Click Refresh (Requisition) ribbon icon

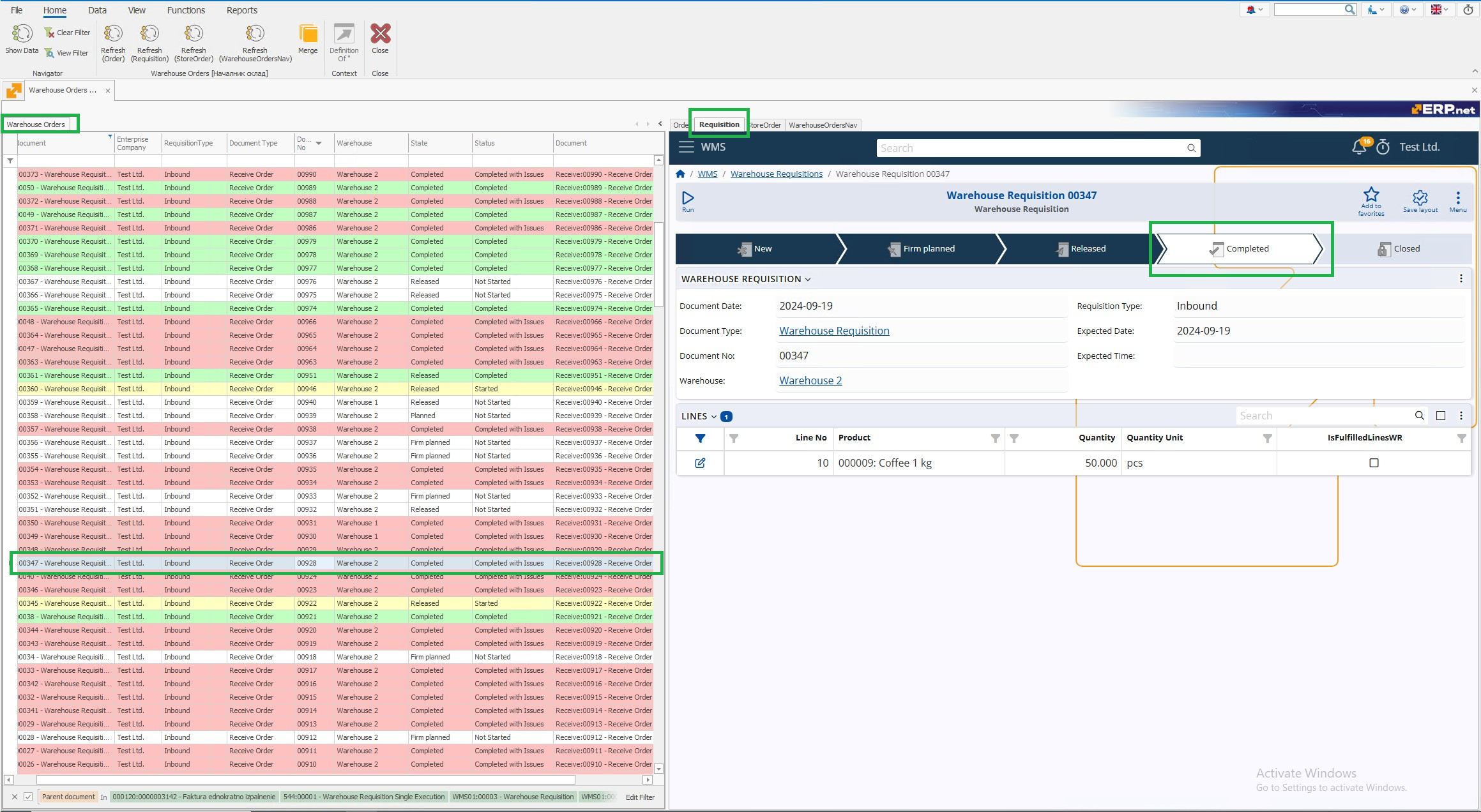tap(149, 43)
